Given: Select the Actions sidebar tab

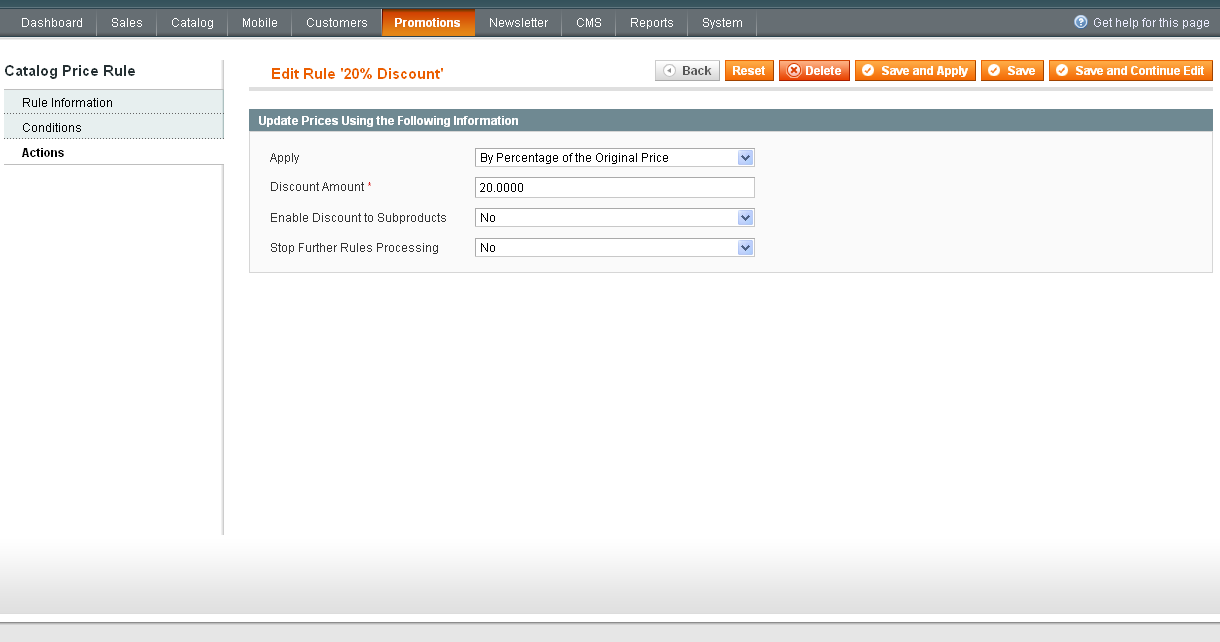Looking at the screenshot, I should (43, 153).
